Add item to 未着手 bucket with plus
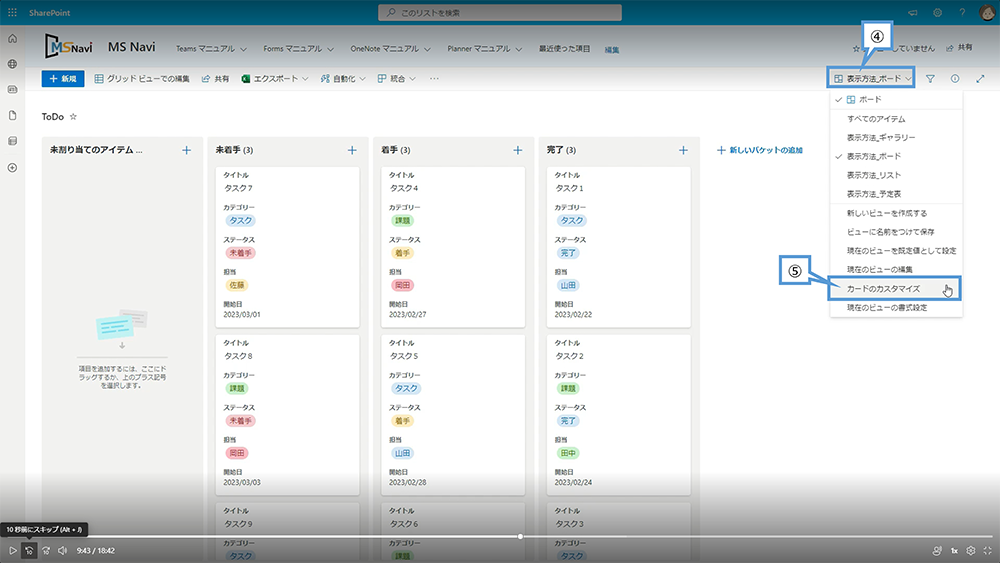Screen dimensions: 1000x563 (352, 150)
